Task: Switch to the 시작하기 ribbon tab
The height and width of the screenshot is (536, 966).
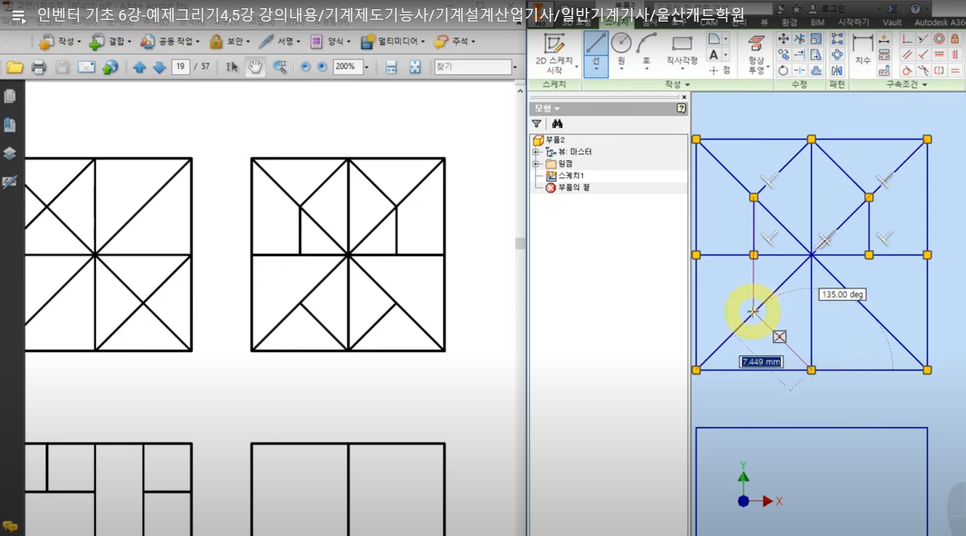Action: pos(853,23)
